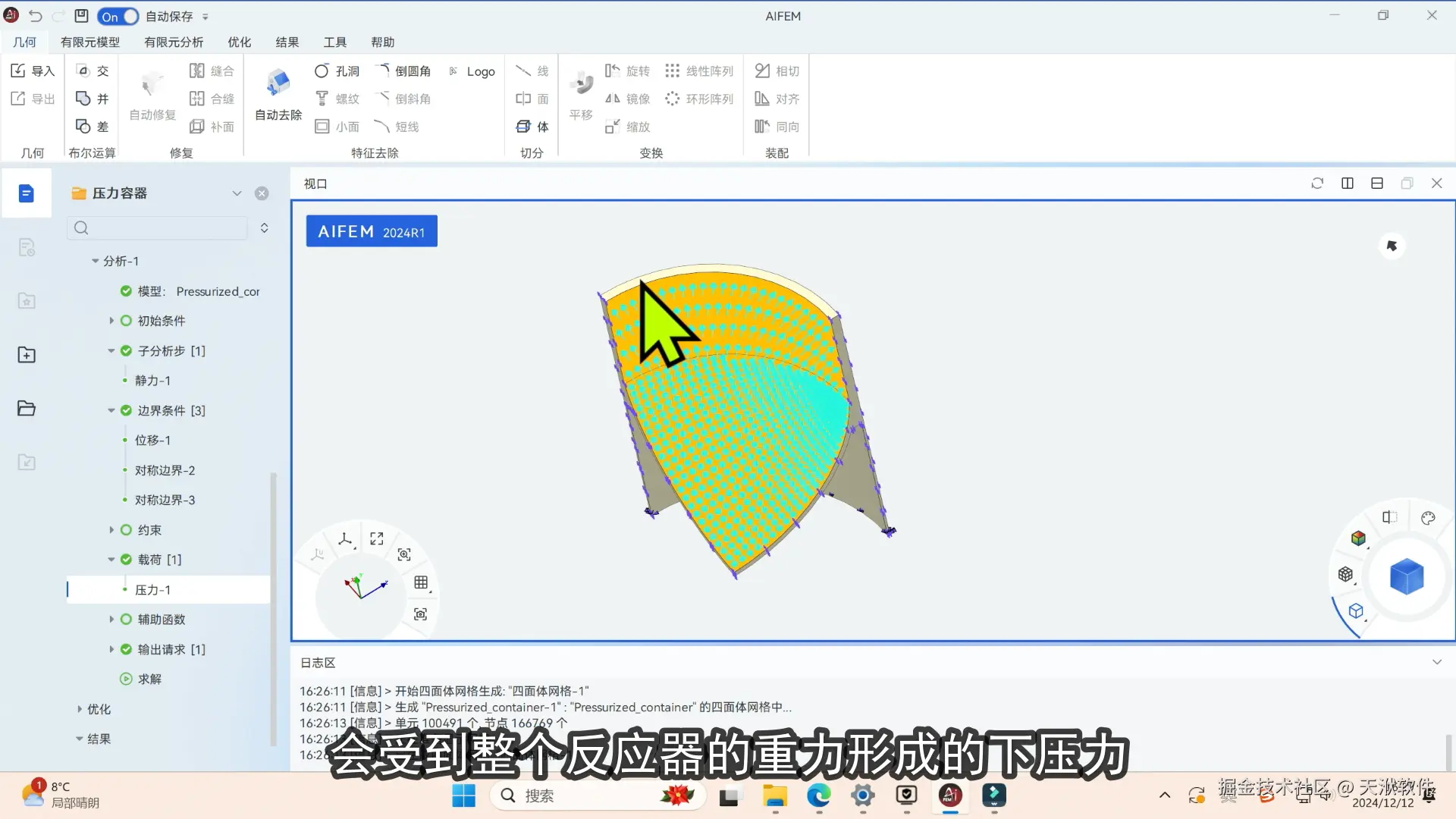Click the blue cube view orientation widget
Viewport: 1456px width, 819px height.
(1407, 577)
